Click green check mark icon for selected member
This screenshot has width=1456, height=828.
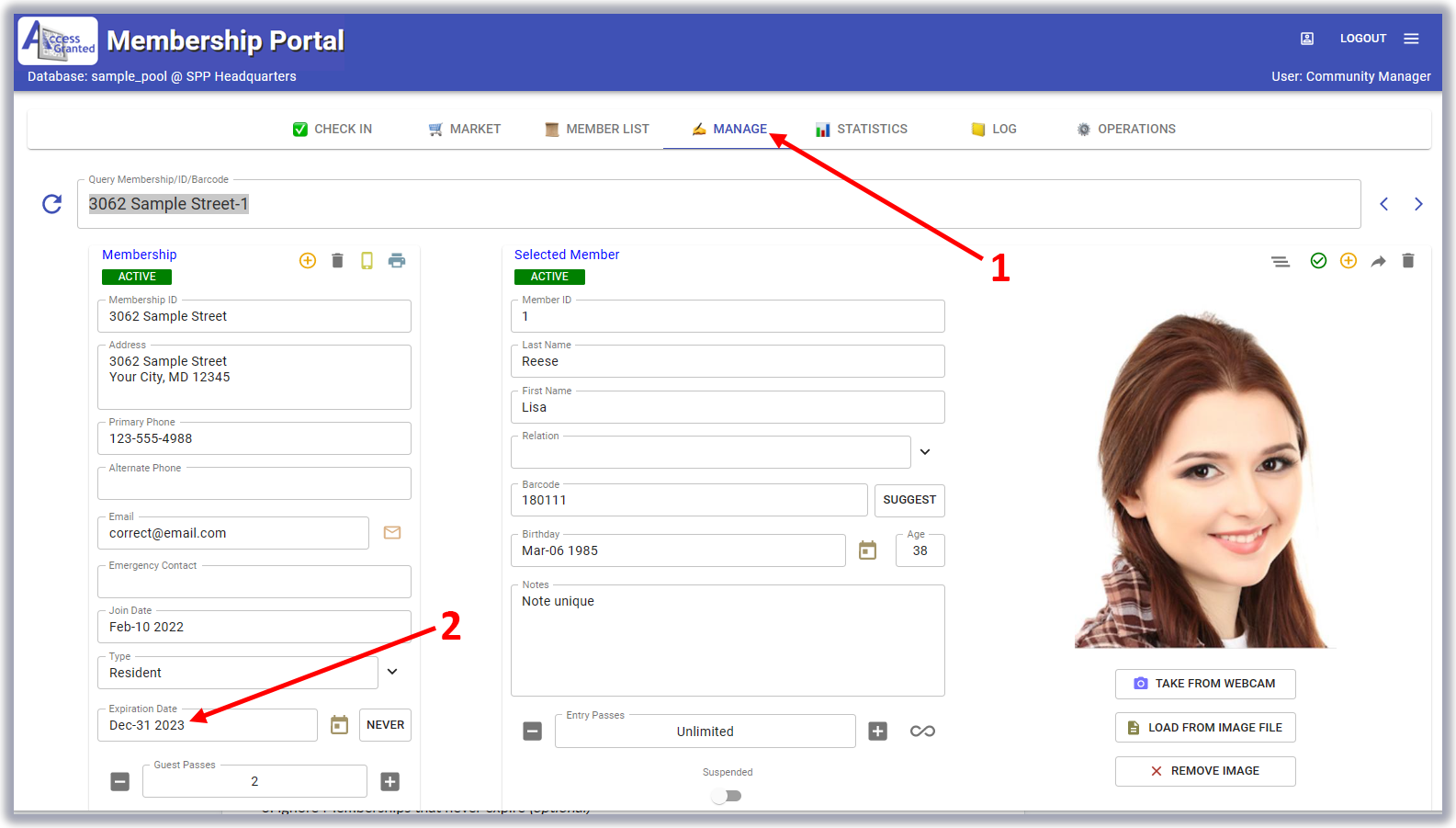click(1318, 261)
